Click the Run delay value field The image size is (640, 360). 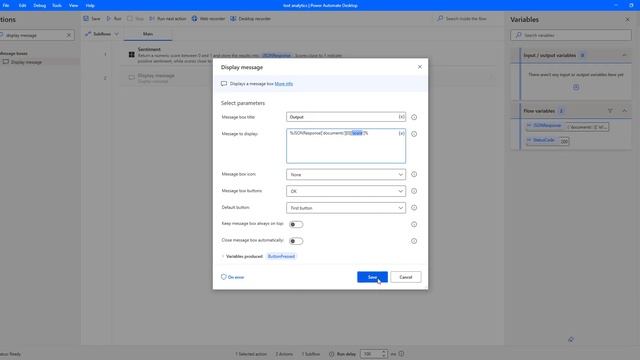click(x=370, y=354)
